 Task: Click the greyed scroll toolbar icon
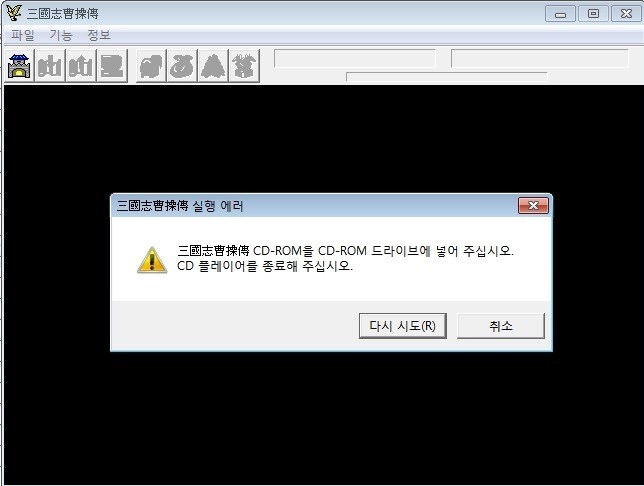112,66
